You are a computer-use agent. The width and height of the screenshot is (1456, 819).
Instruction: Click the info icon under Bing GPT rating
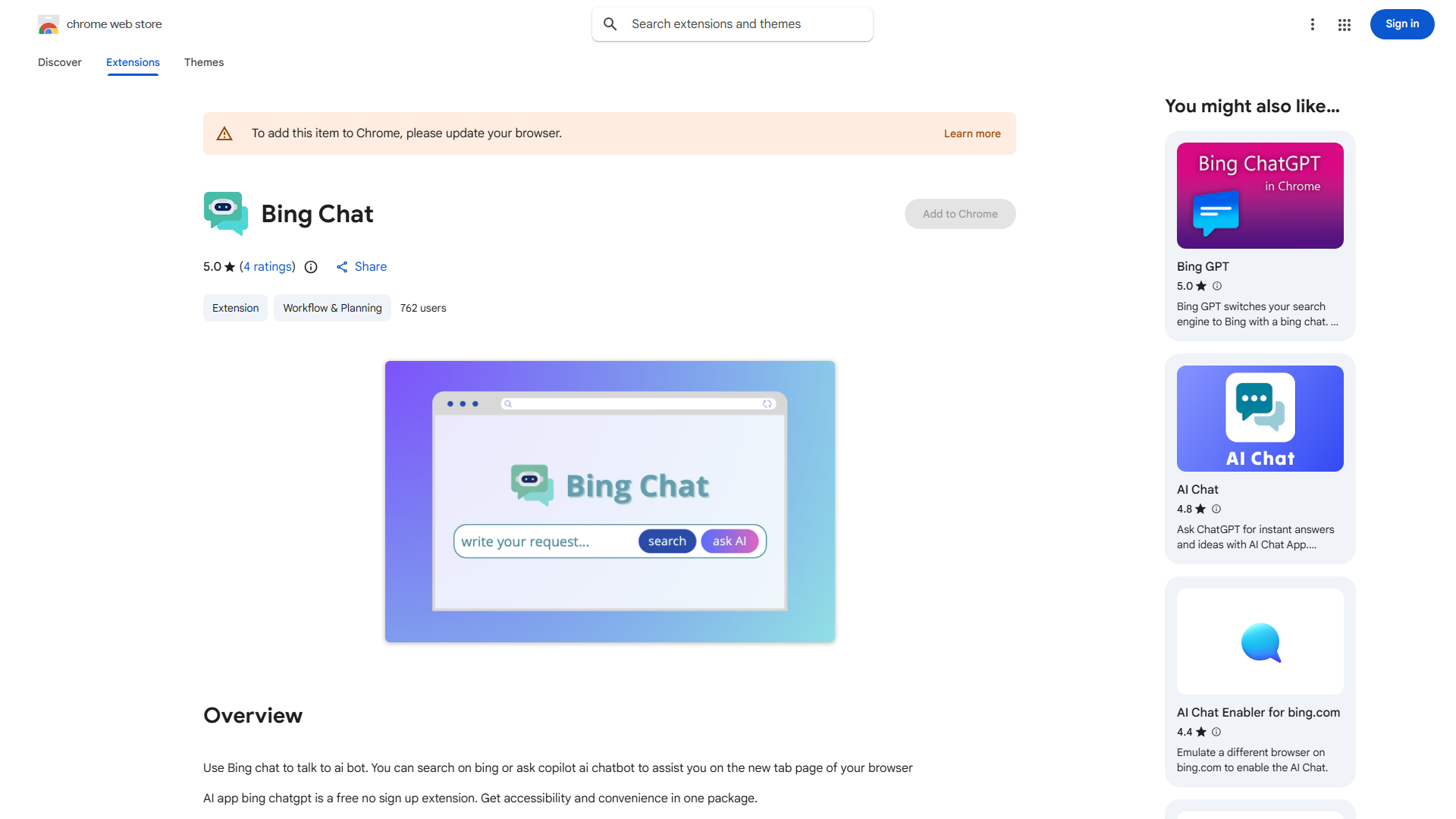pos(1217,286)
